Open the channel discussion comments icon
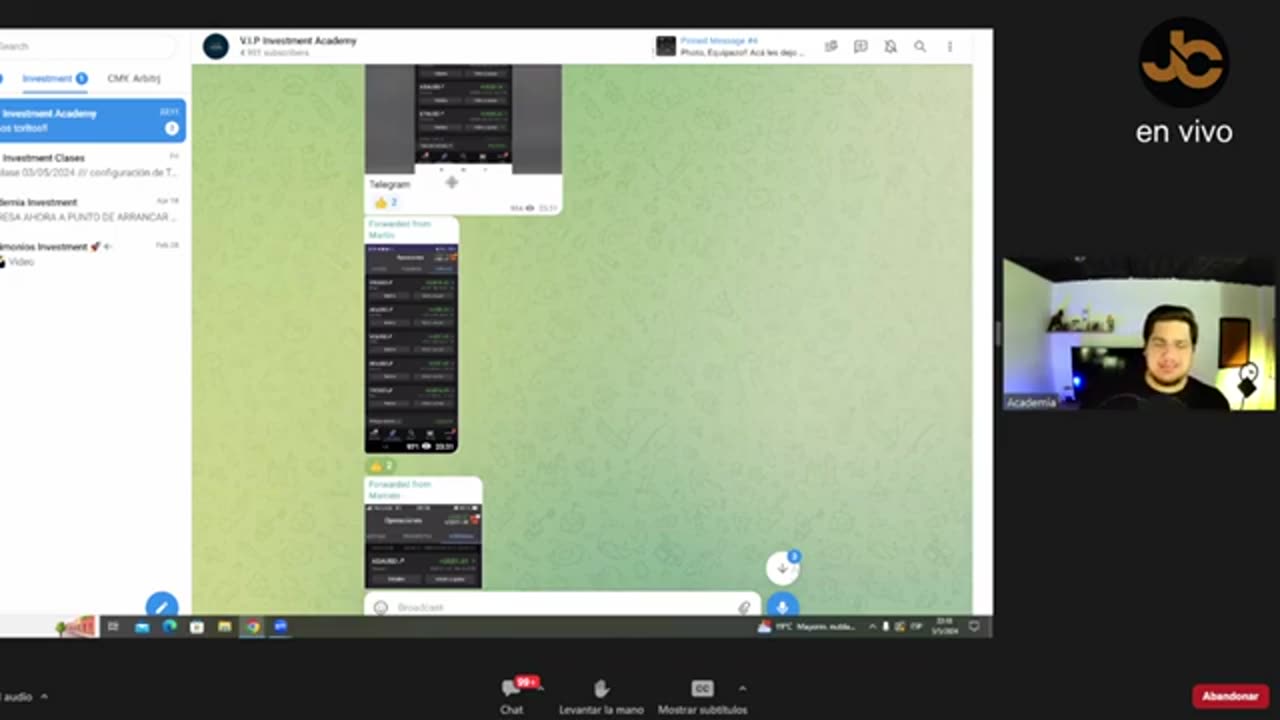This screenshot has height=720, width=1280. click(x=860, y=46)
